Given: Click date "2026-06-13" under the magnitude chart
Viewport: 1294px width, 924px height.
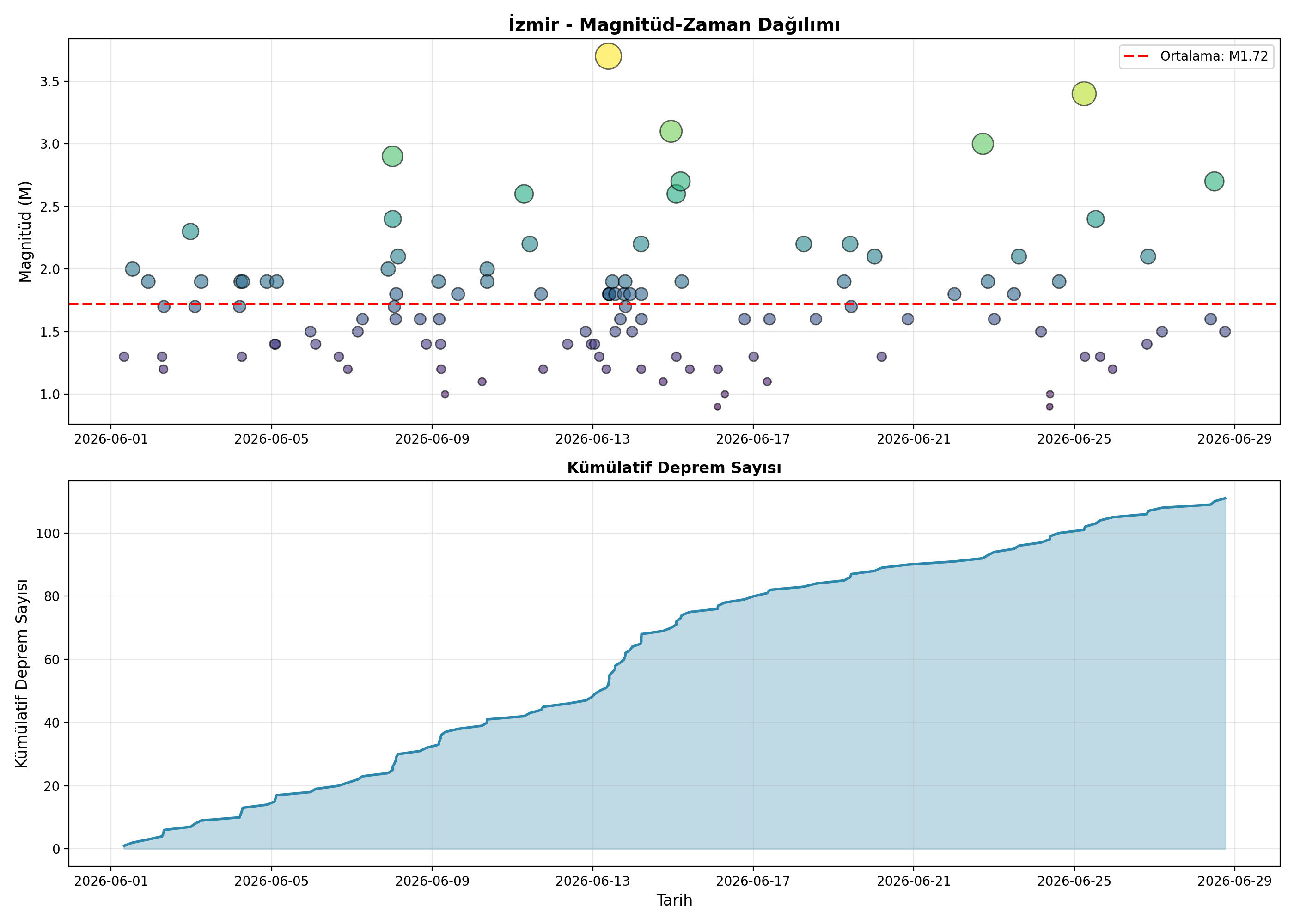Looking at the screenshot, I should pos(592,439).
